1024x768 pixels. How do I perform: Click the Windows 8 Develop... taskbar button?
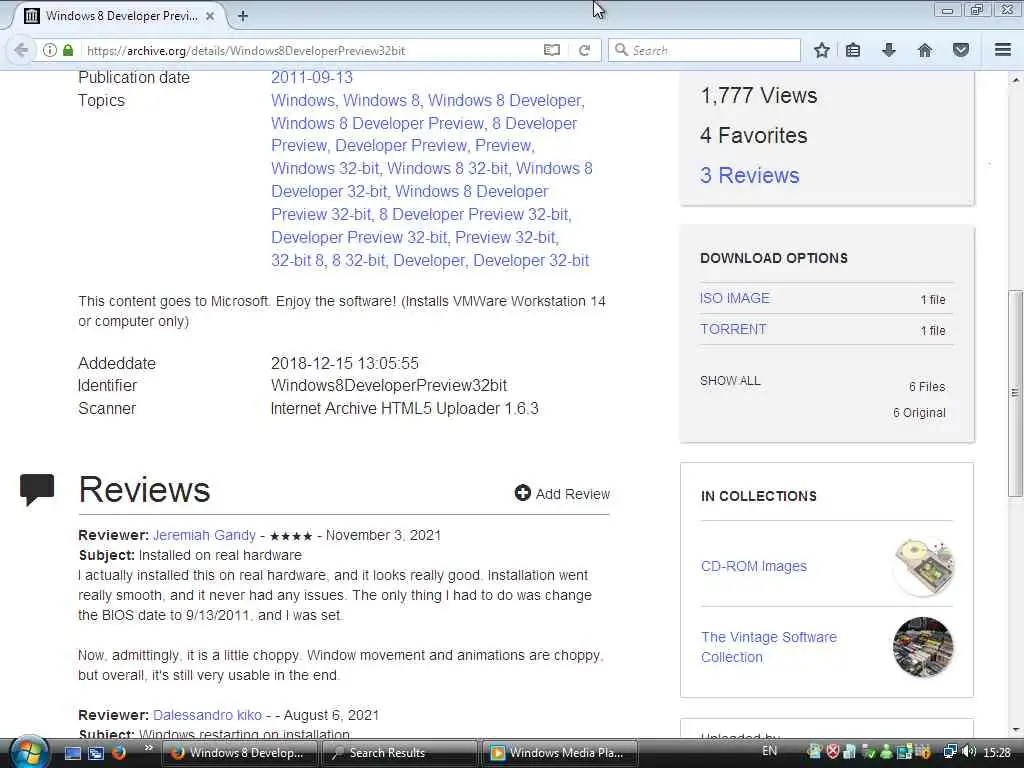click(x=239, y=753)
